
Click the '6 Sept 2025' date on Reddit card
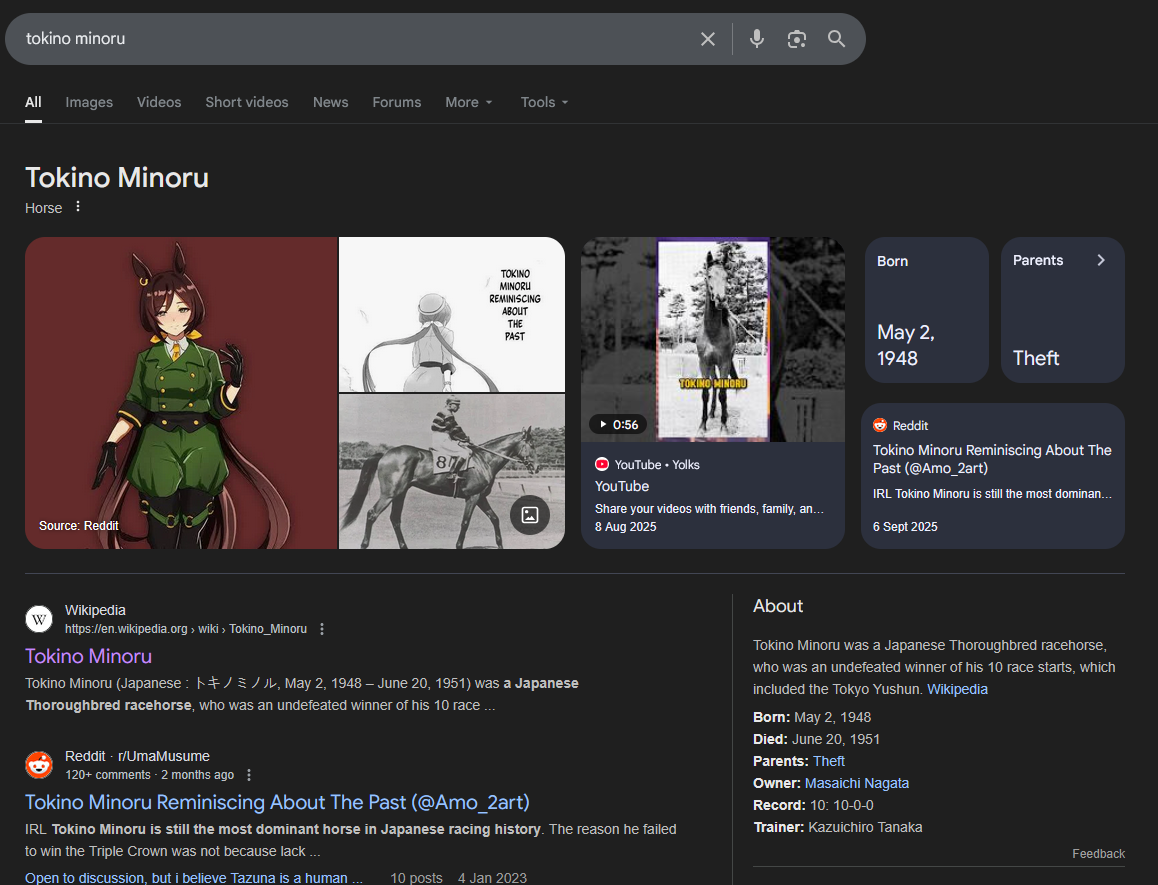pos(905,527)
